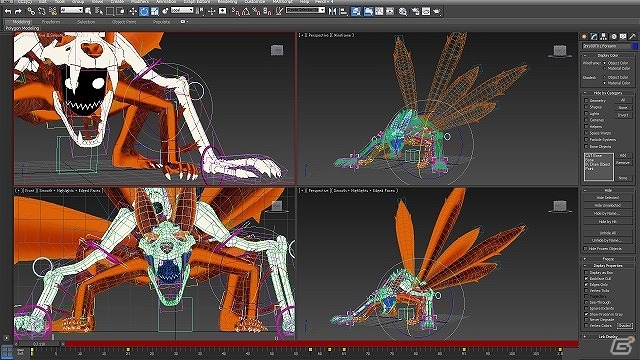Activate the Select and Move tool
The width and height of the screenshot is (640, 360).
coord(133,11)
